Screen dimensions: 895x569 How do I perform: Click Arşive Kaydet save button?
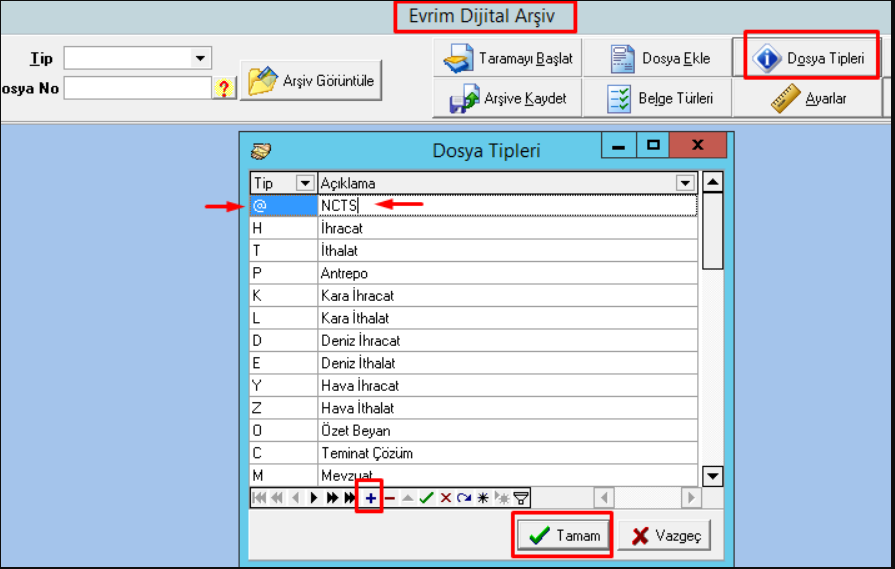[507, 98]
